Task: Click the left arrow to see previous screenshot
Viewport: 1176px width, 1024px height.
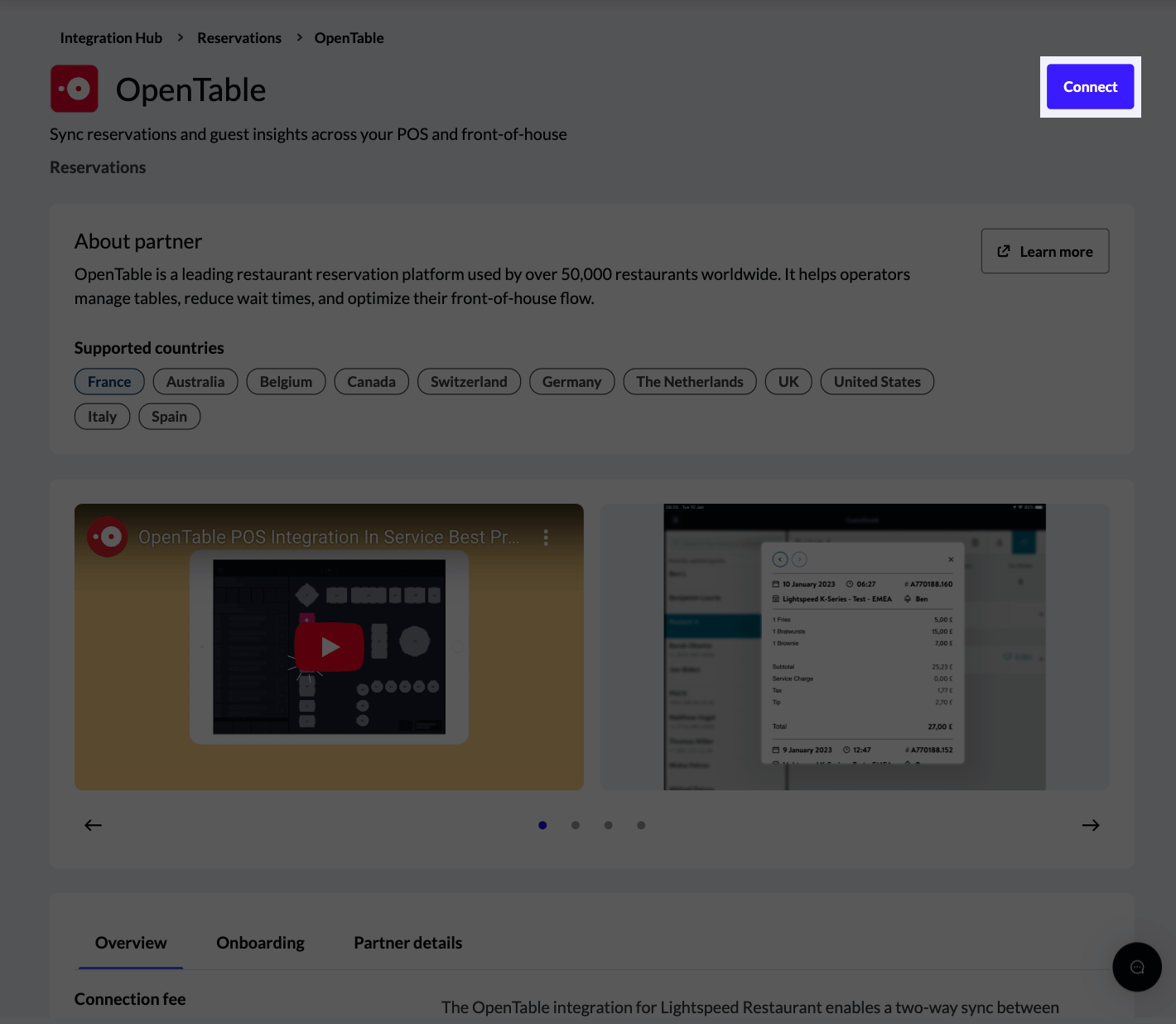Action: [x=93, y=825]
